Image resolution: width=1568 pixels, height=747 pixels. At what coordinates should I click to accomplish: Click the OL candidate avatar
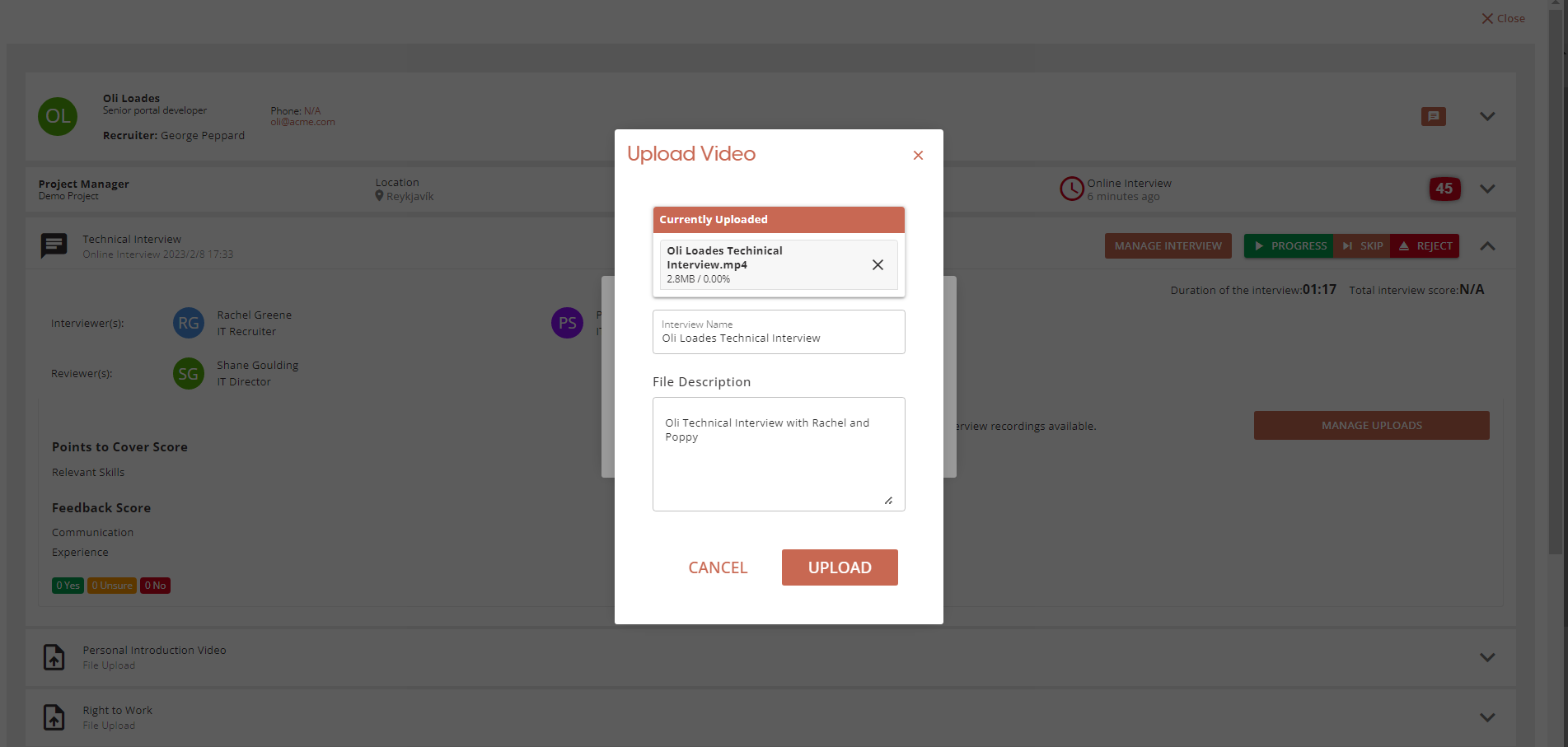click(58, 116)
